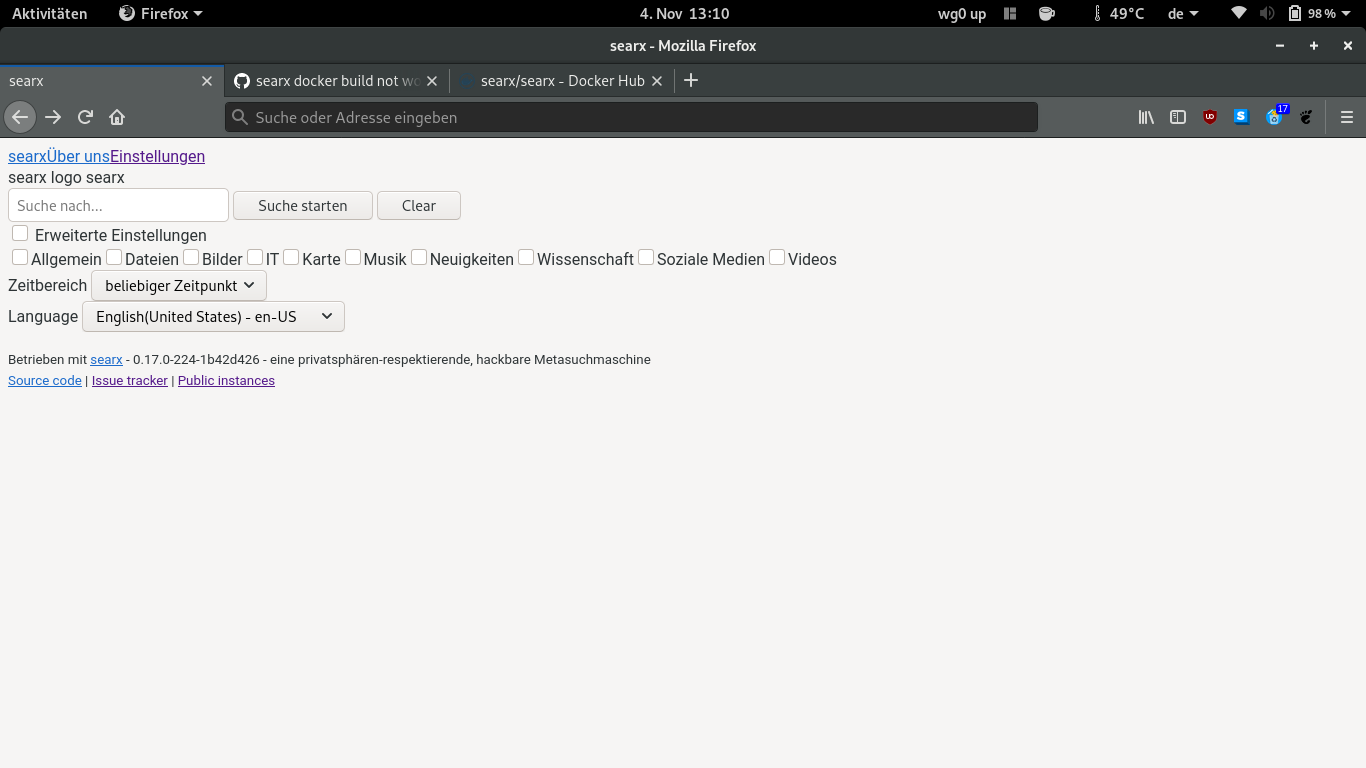Toggle the Firefox sidebar view
This screenshot has width=1366, height=768.
click(x=1177, y=117)
